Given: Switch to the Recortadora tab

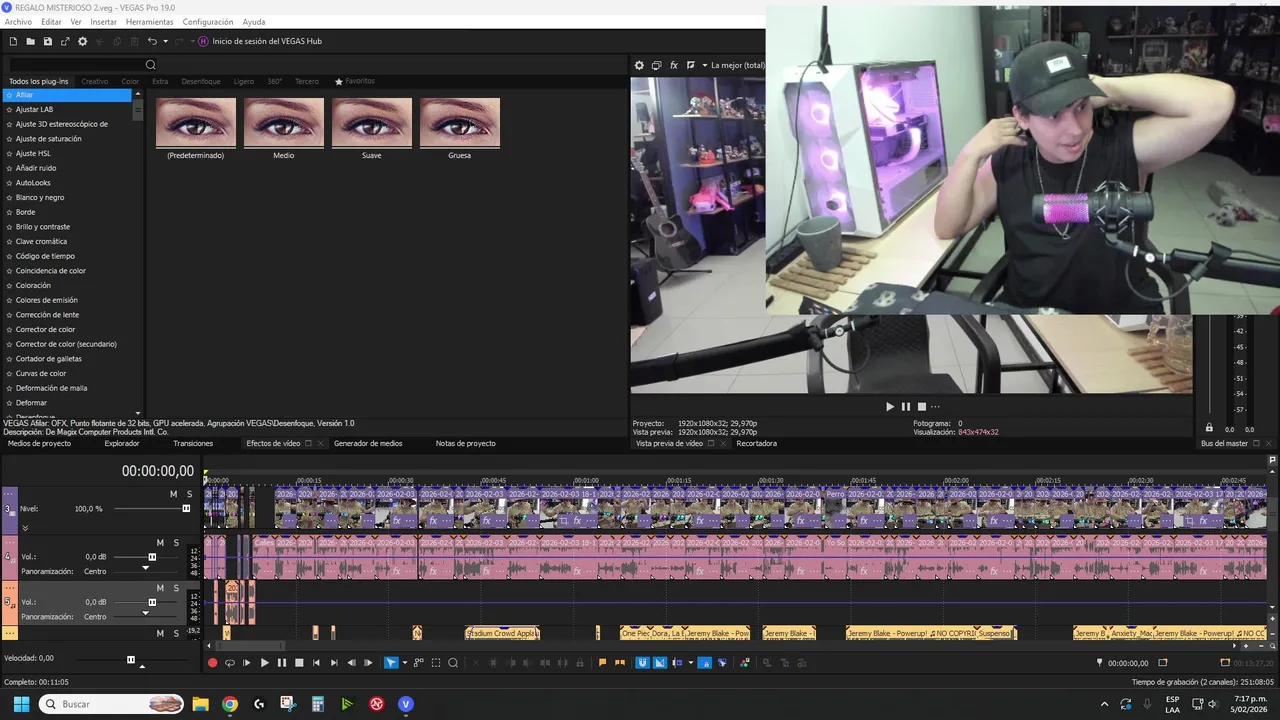Looking at the screenshot, I should point(756,443).
